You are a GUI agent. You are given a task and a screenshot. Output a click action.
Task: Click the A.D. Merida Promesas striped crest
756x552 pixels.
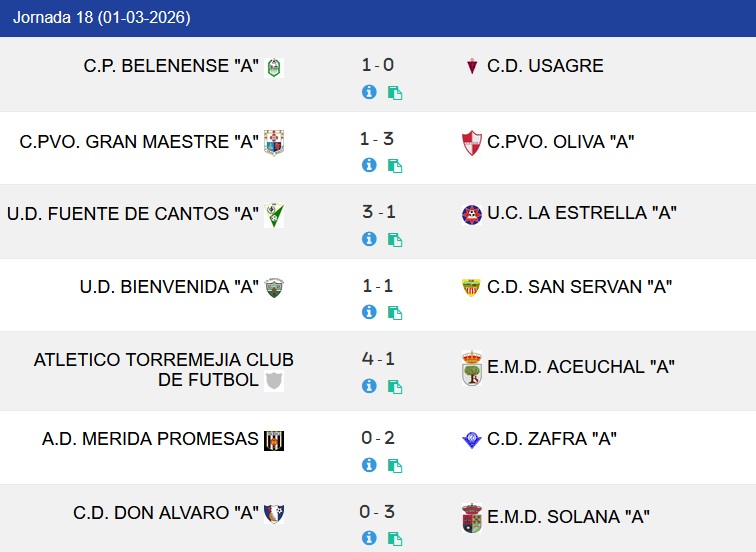pyautogui.click(x=273, y=440)
